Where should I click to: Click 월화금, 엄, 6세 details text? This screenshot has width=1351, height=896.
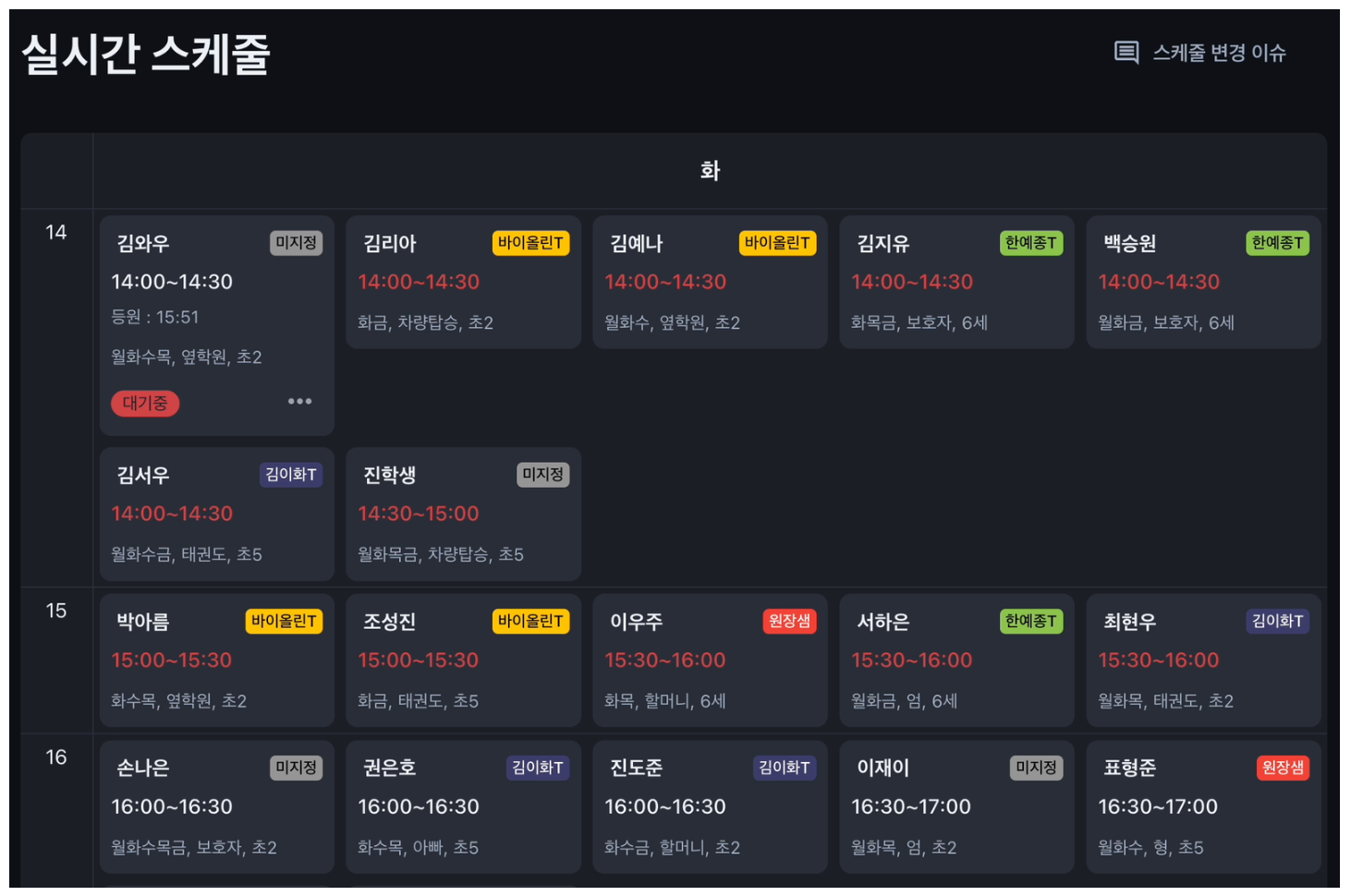905,701
